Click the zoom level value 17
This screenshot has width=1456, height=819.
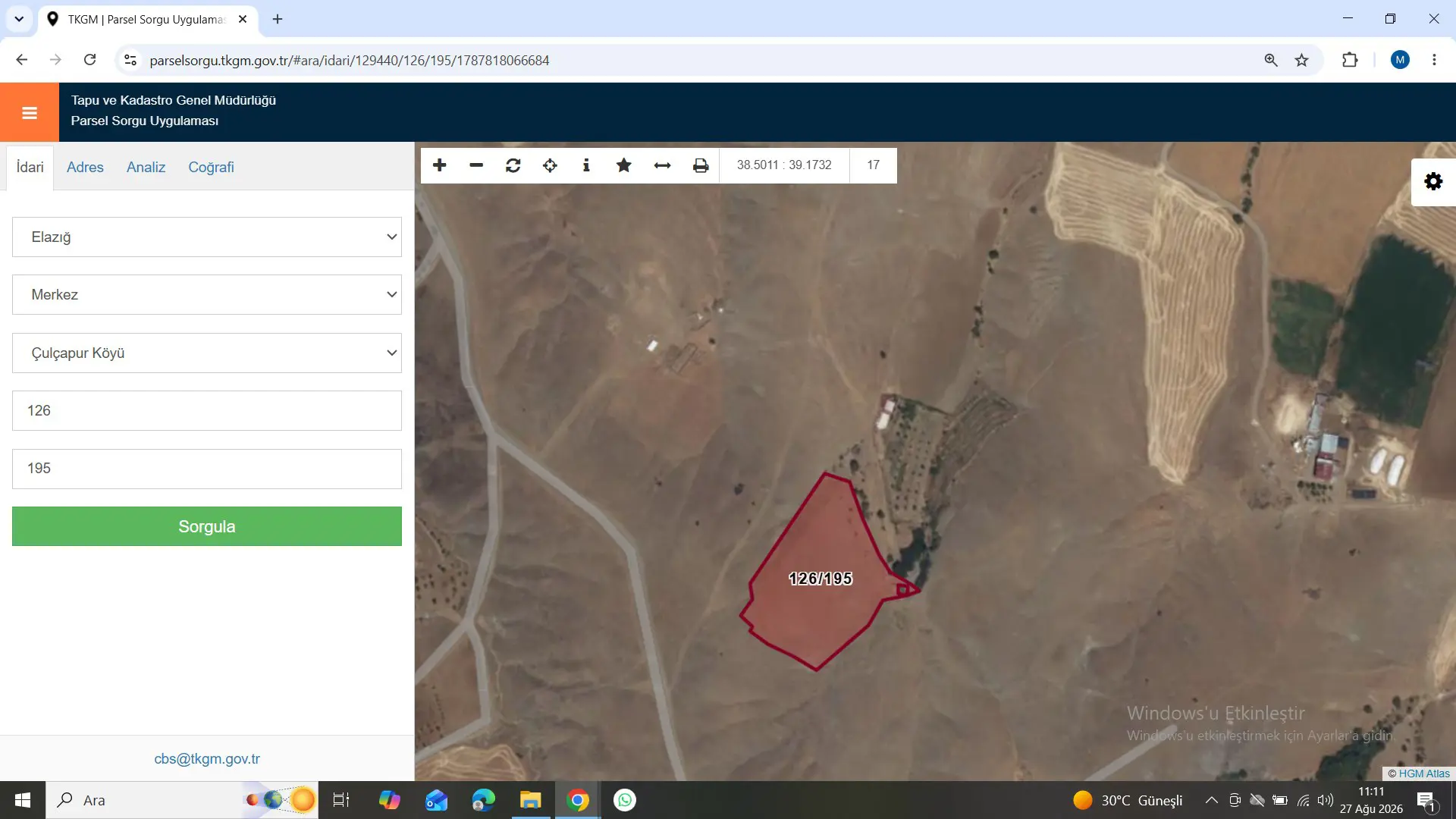873,165
